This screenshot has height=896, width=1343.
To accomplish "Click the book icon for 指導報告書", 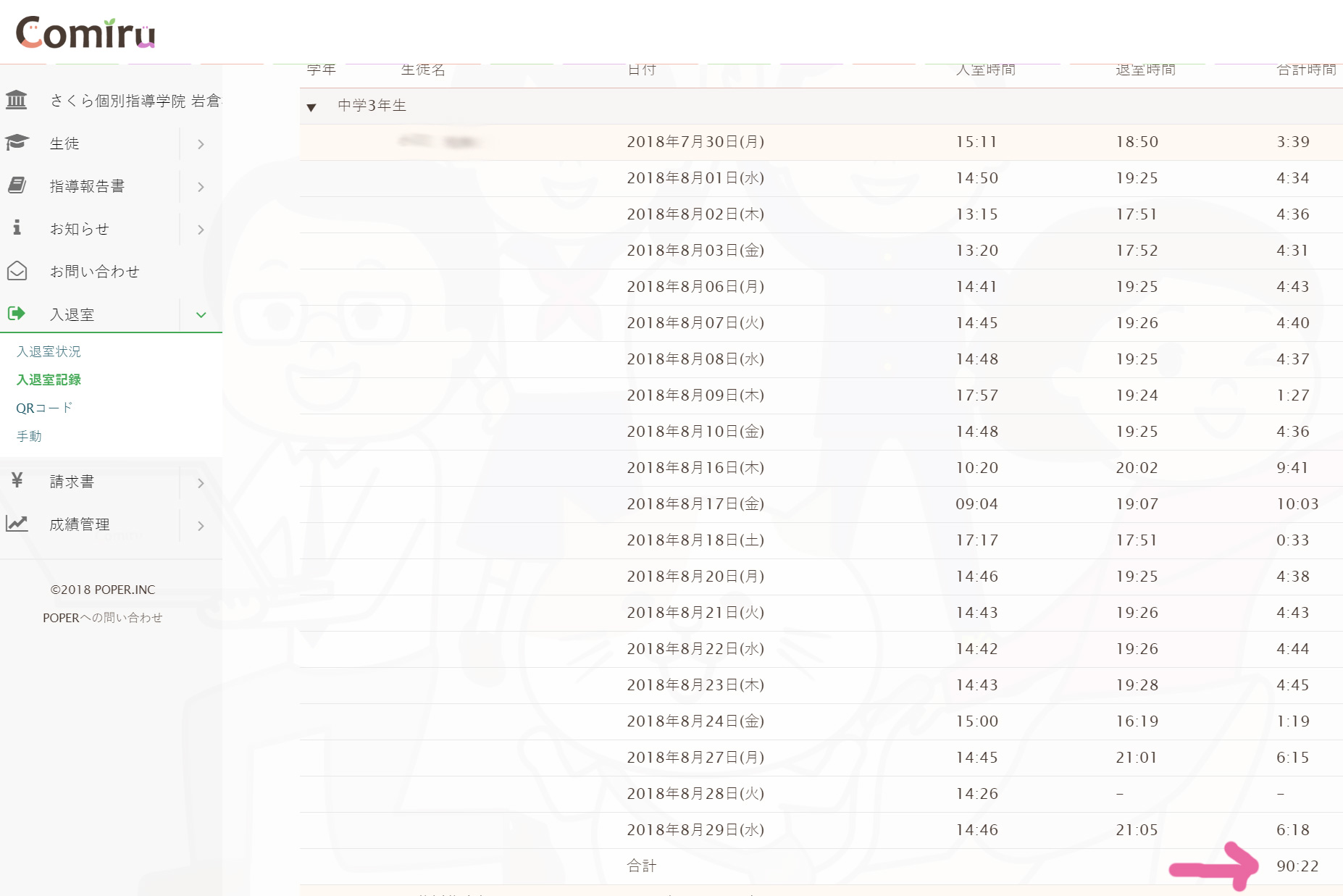I will (17, 185).
